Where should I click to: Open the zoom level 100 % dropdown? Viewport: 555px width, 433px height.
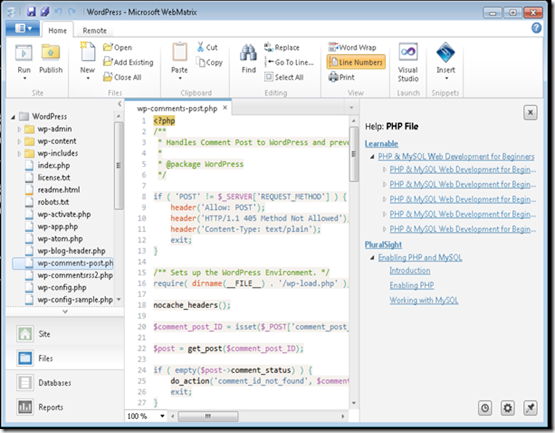162,416
